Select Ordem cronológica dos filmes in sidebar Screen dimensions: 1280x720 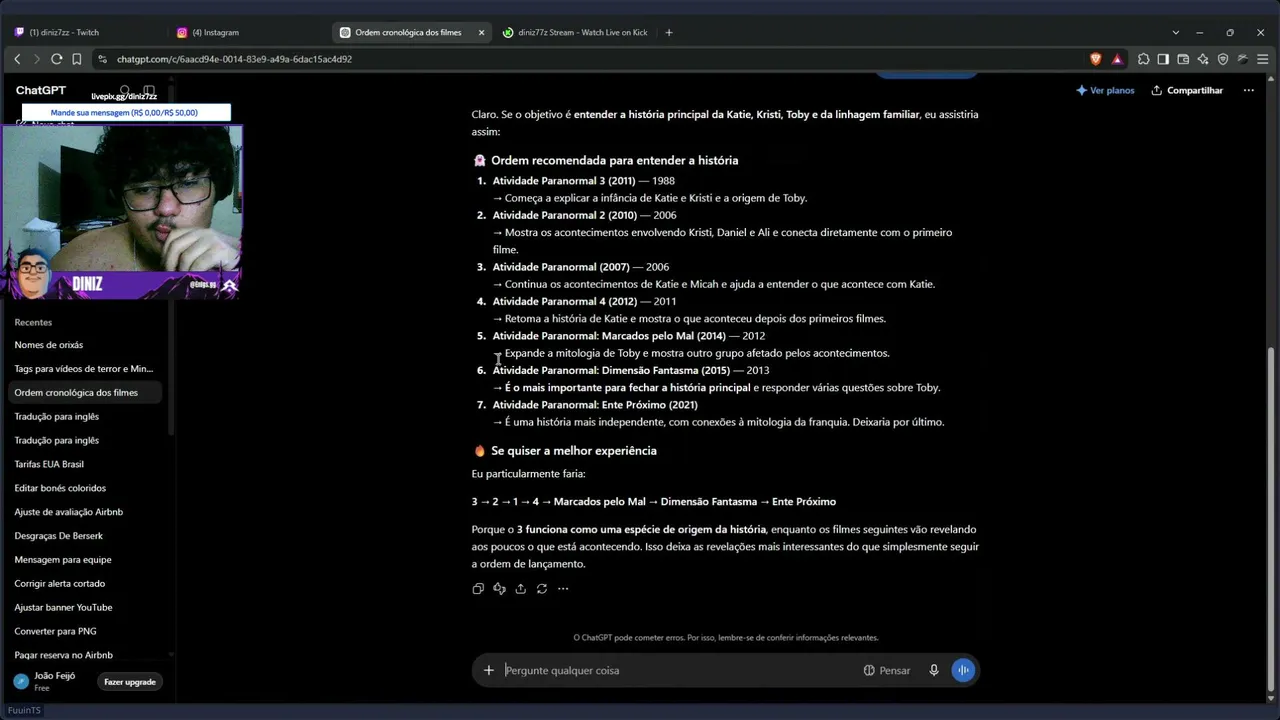[x=85, y=393]
